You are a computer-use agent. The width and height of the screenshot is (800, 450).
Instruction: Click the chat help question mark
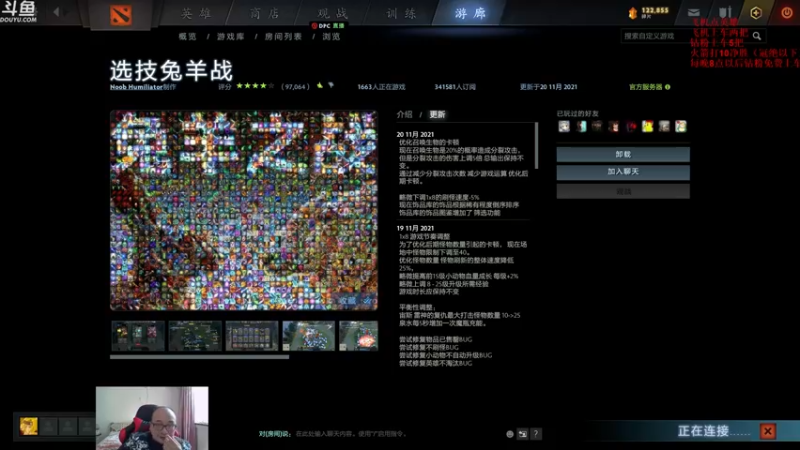pyautogui.click(x=536, y=434)
